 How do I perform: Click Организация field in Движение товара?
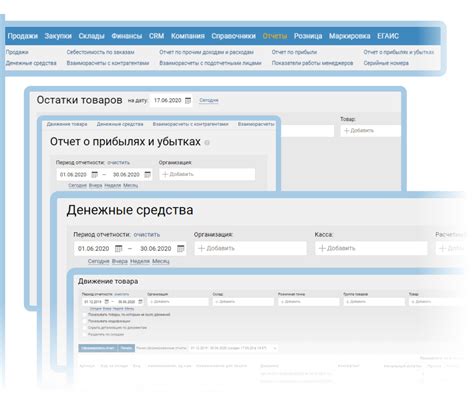point(178,302)
